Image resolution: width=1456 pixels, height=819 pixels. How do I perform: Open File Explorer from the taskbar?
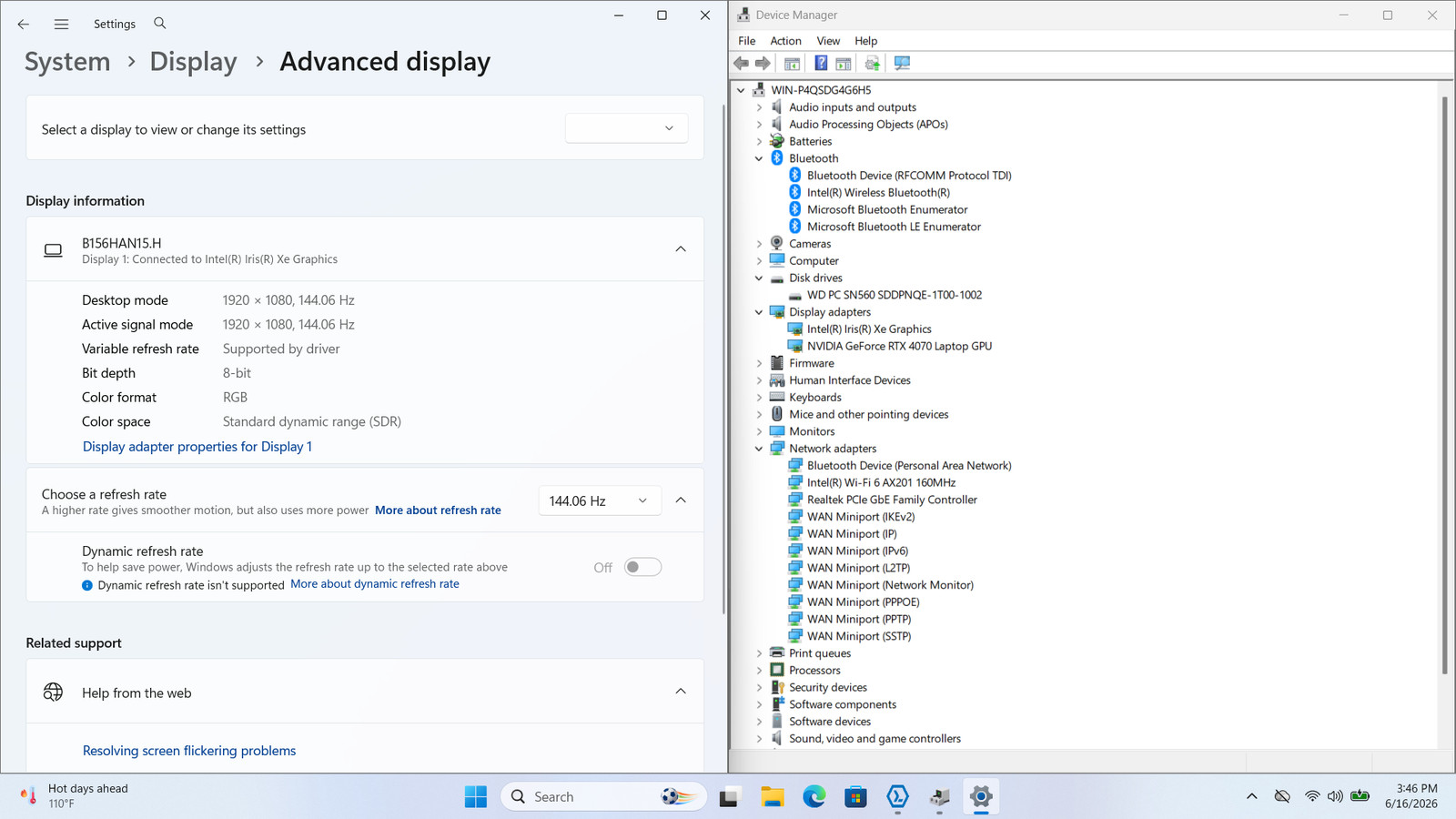[772, 797]
